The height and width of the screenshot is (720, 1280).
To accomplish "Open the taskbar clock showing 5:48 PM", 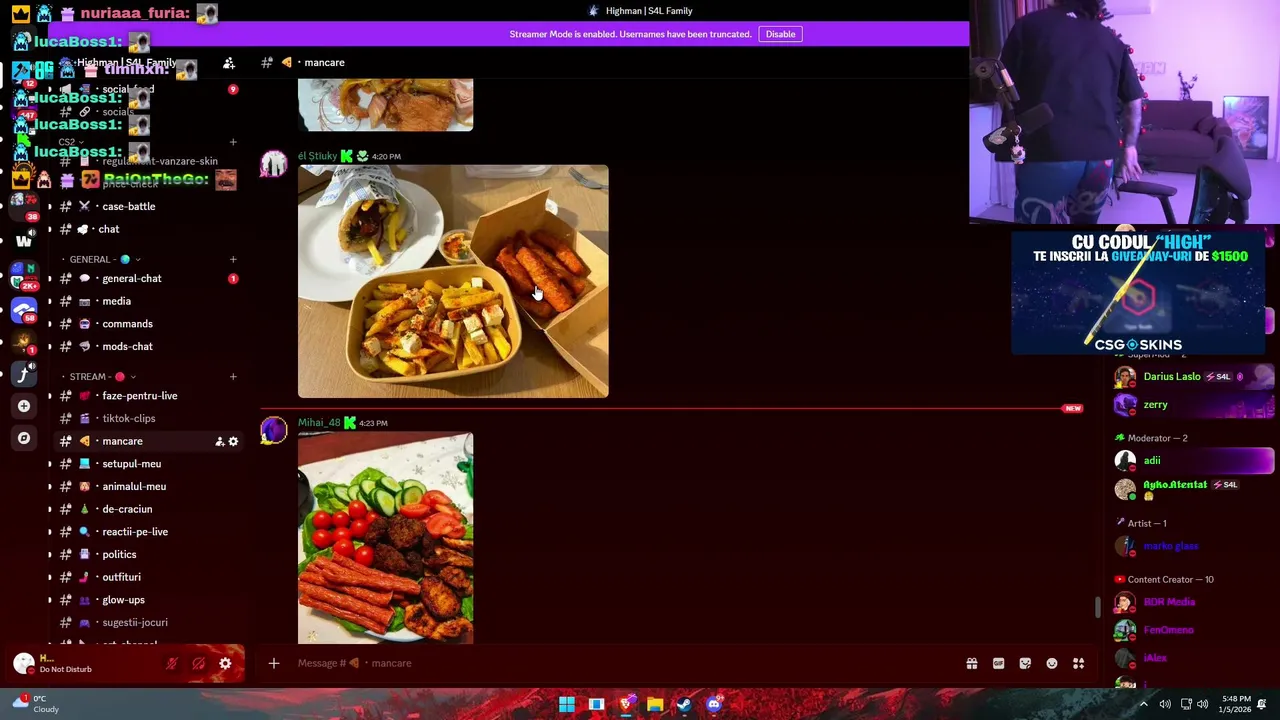I will (1236, 704).
